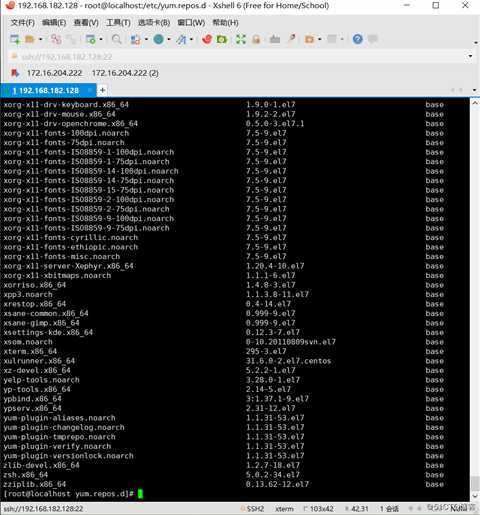
Task: Click xorg-x11-server-Xephyr.x86_64 entry
Action: point(68,266)
